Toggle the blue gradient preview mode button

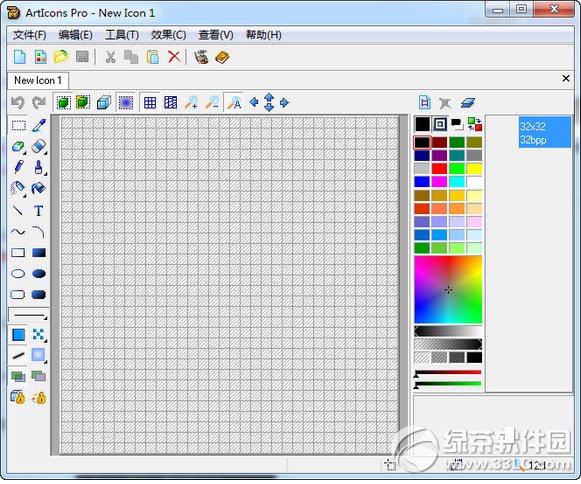click(x=126, y=103)
